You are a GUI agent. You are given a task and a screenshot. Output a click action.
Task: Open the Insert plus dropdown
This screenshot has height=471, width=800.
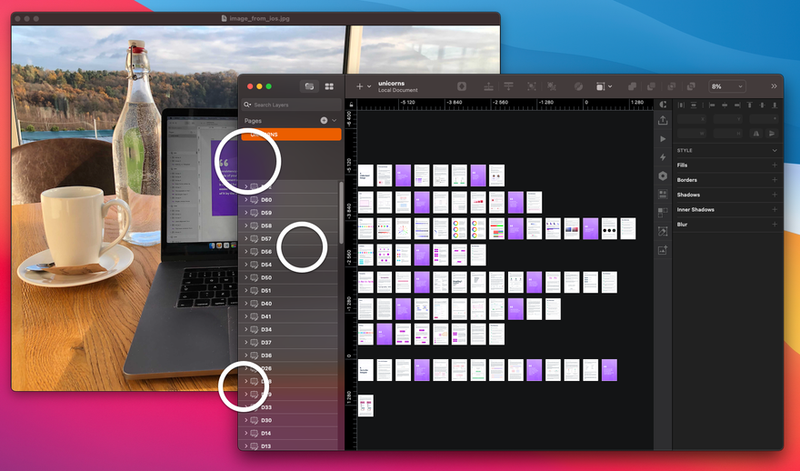363,86
